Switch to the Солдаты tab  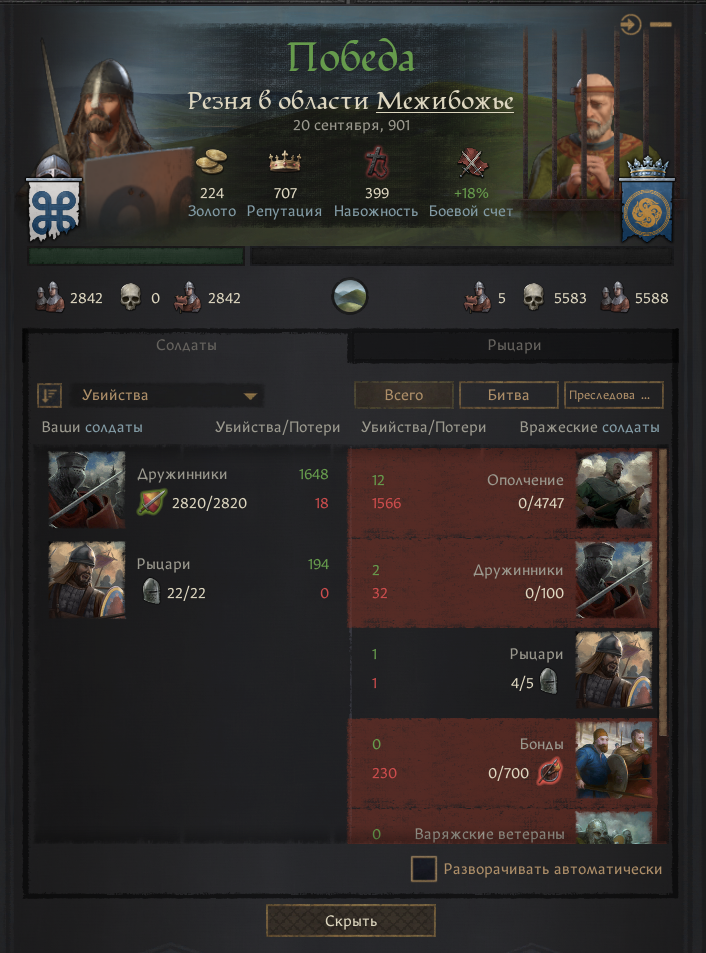pyautogui.click(x=186, y=345)
